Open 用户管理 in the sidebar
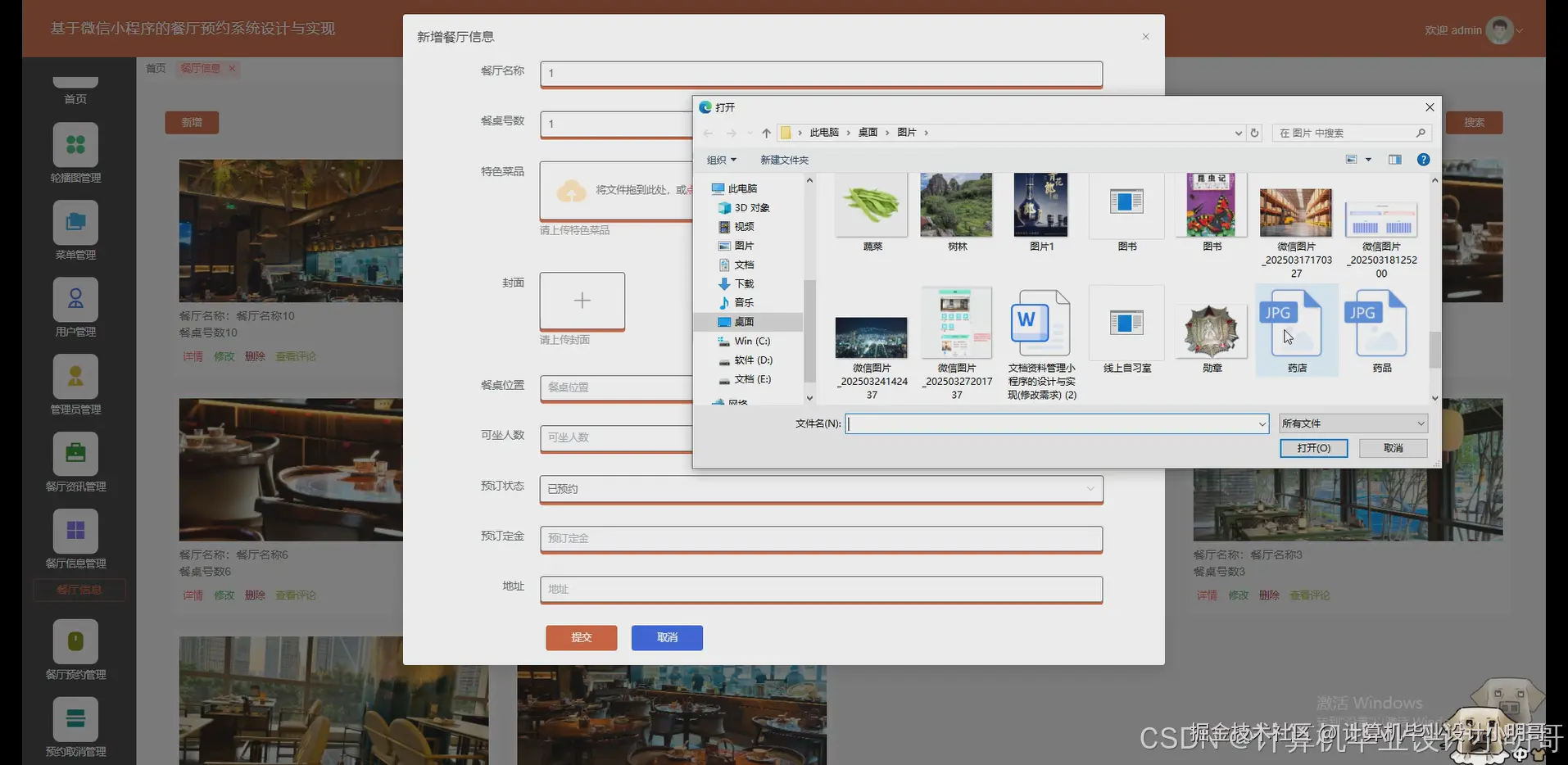Screen dimensions: 1568x765 click(x=75, y=308)
